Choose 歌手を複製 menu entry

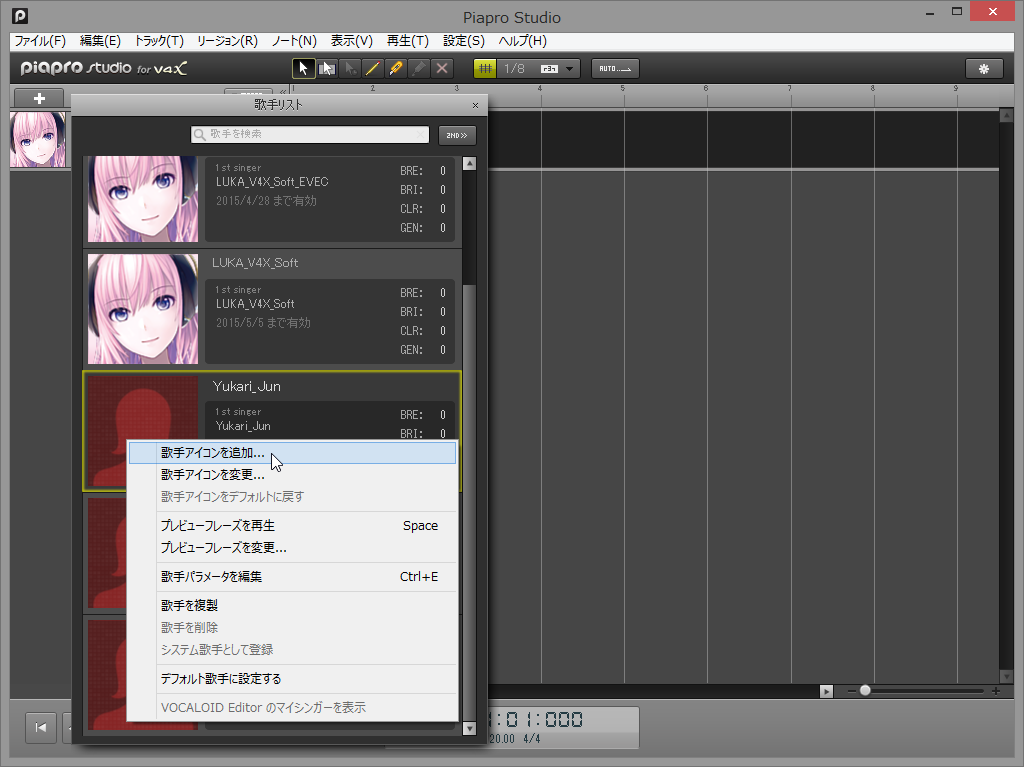(293, 606)
